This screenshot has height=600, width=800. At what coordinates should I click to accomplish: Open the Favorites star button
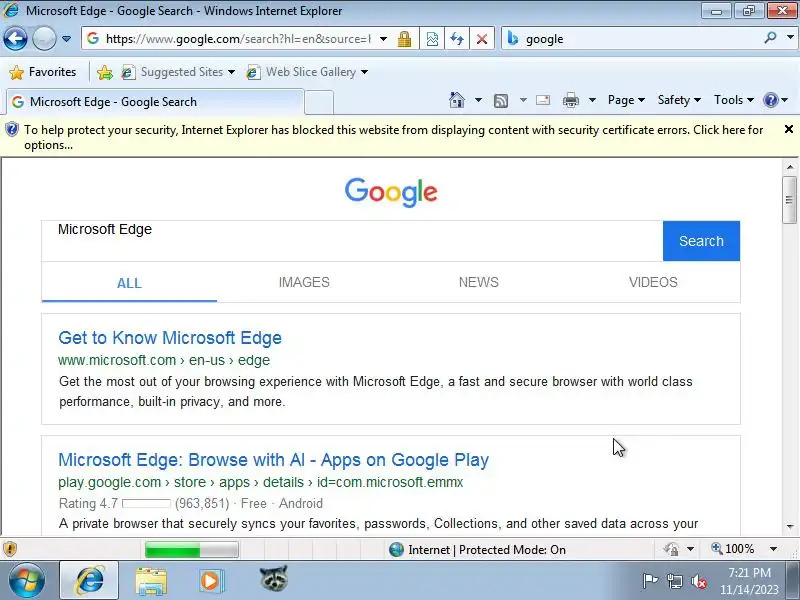(43, 72)
